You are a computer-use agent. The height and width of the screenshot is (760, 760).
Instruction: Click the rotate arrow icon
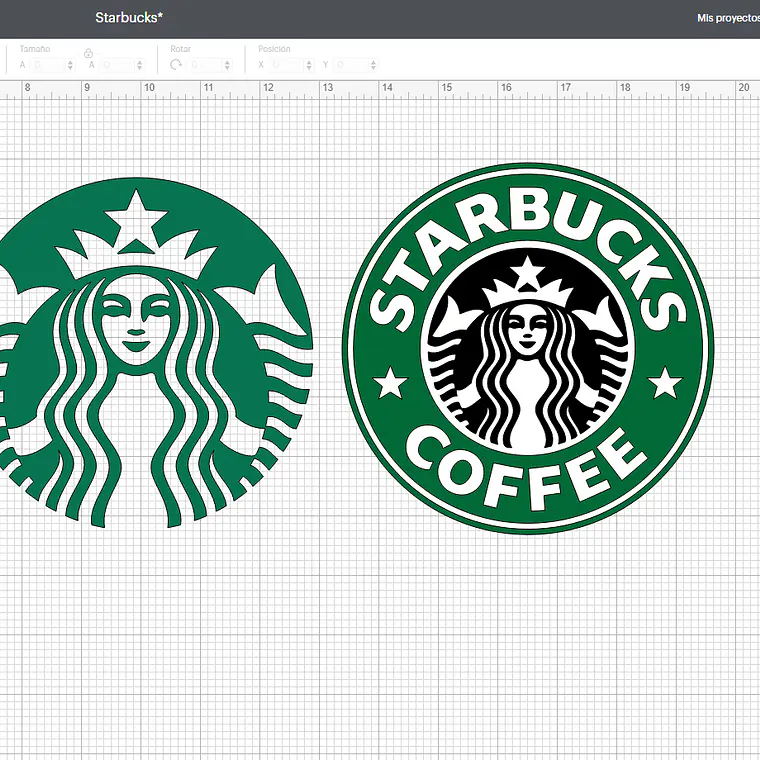pyautogui.click(x=176, y=65)
